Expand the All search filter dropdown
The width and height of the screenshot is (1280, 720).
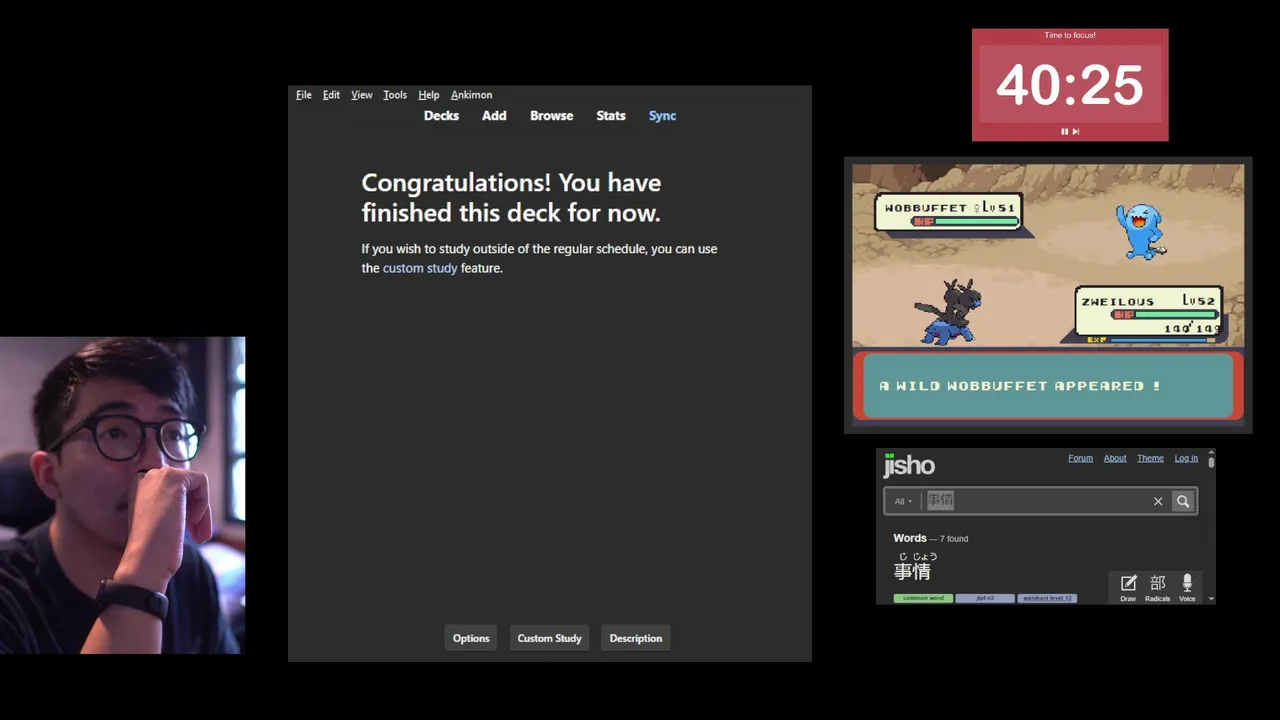click(903, 501)
